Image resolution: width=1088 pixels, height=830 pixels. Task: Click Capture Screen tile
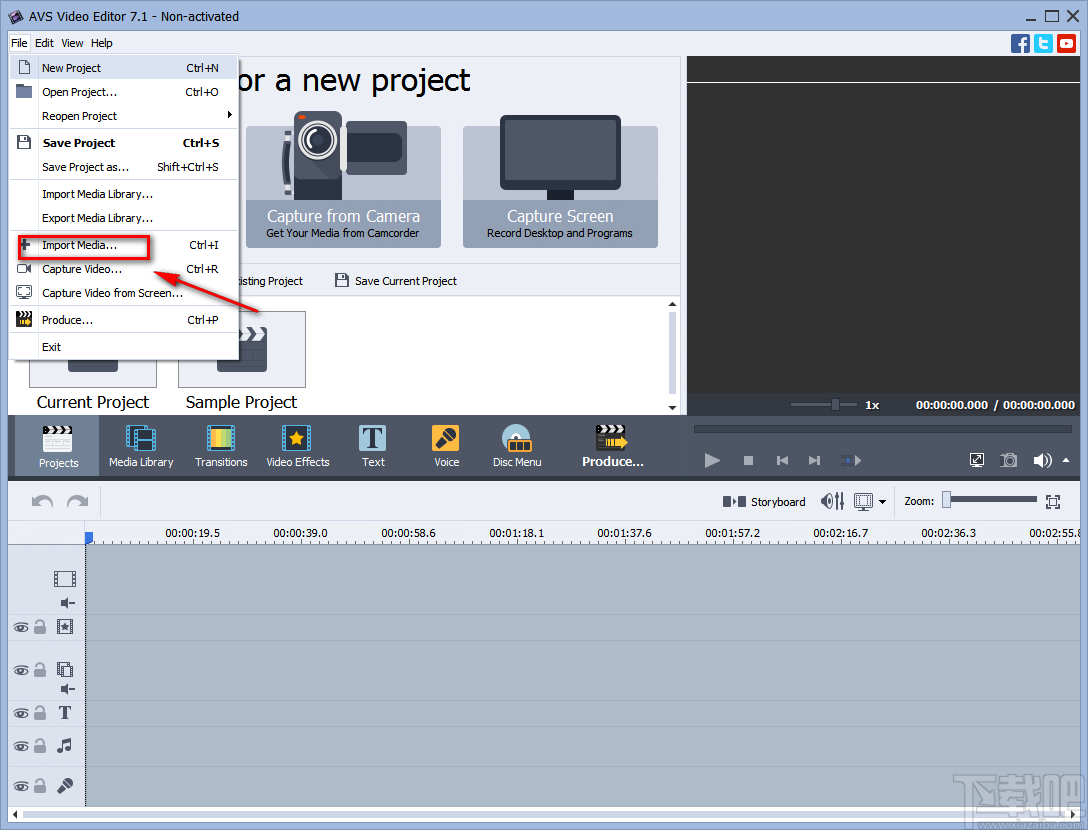(x=560, y=180)
